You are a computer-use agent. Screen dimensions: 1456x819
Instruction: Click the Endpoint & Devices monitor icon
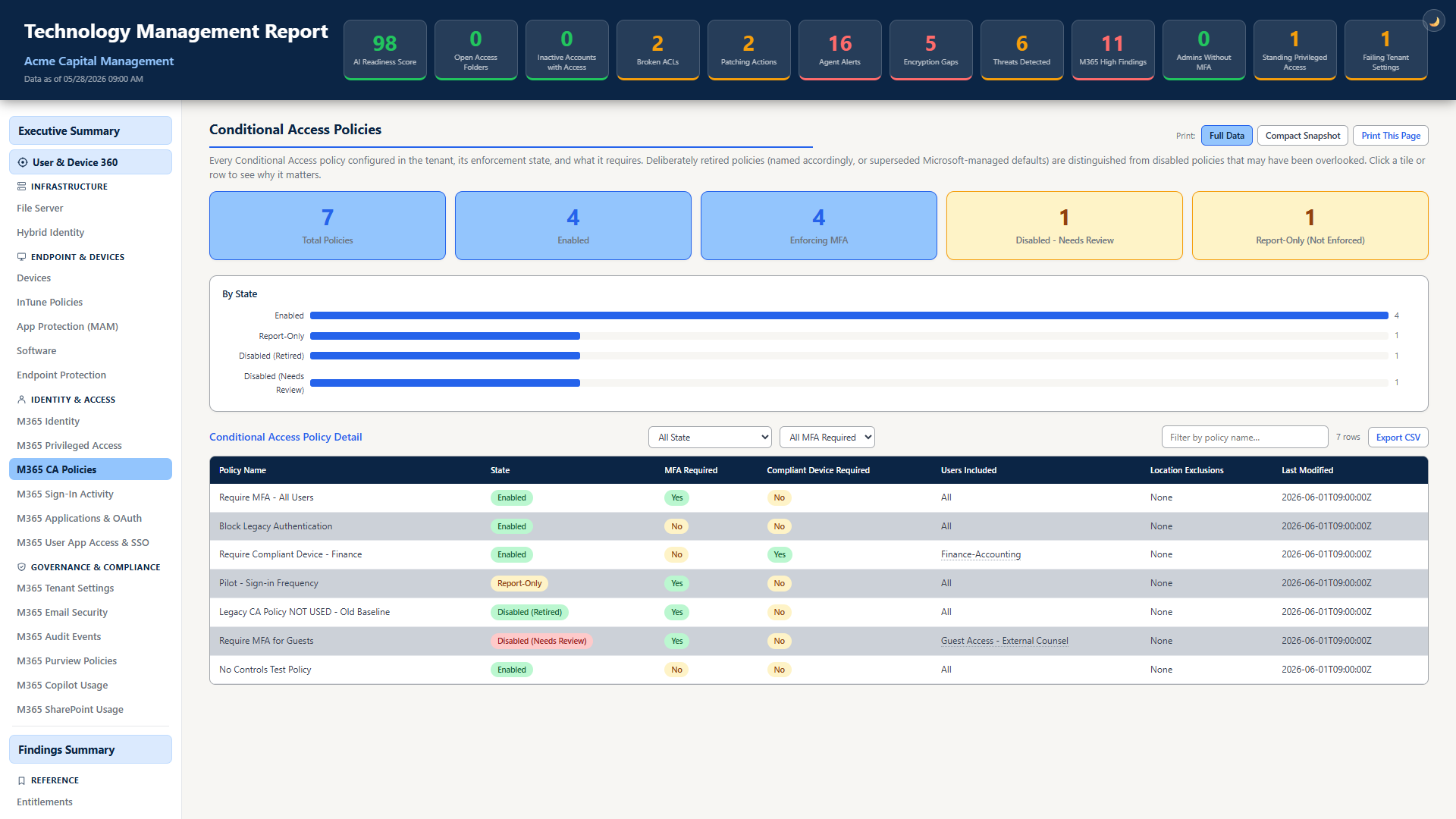[21, 257]
